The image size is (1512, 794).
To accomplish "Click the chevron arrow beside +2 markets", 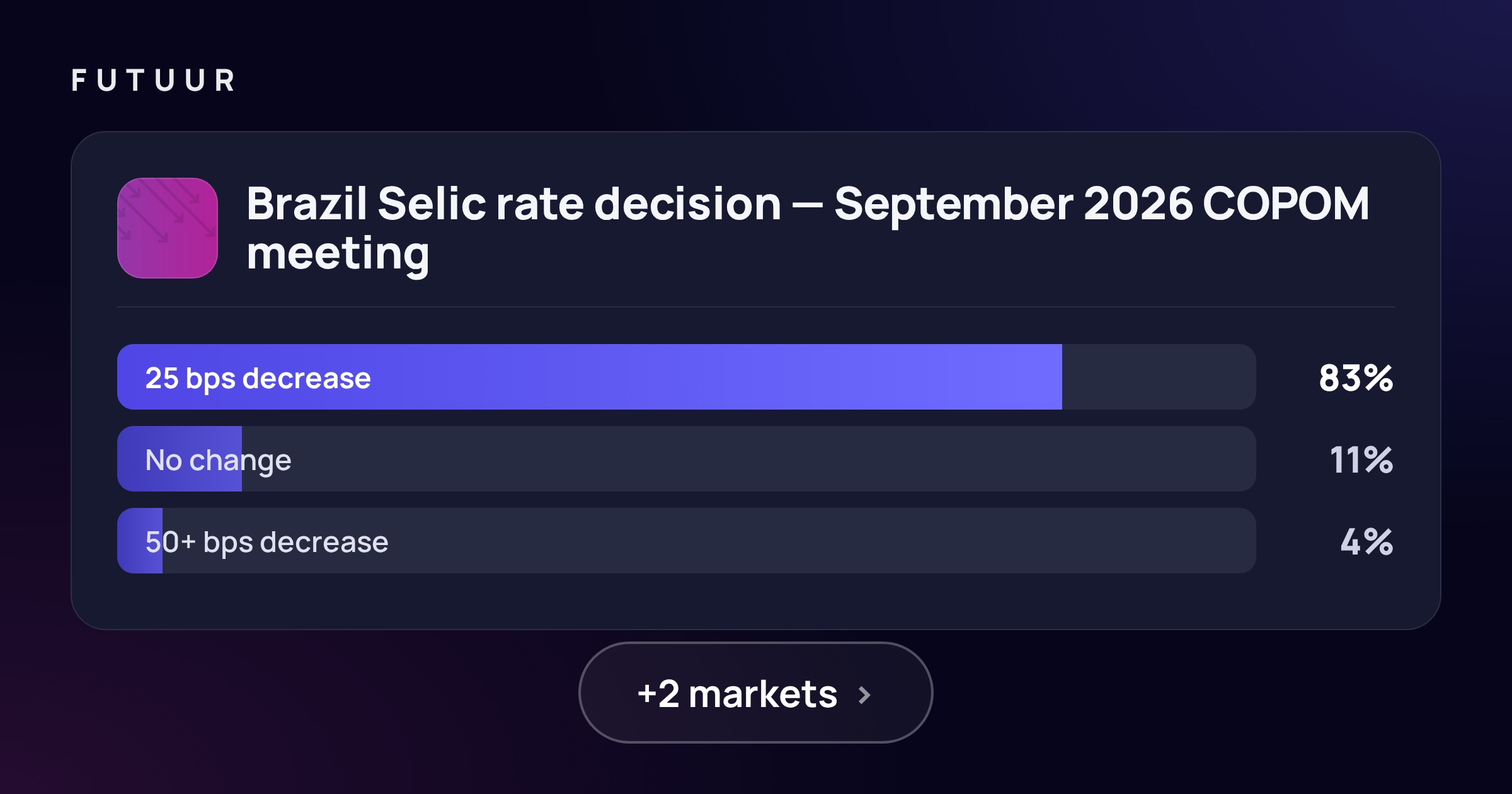I will (865, 694).
